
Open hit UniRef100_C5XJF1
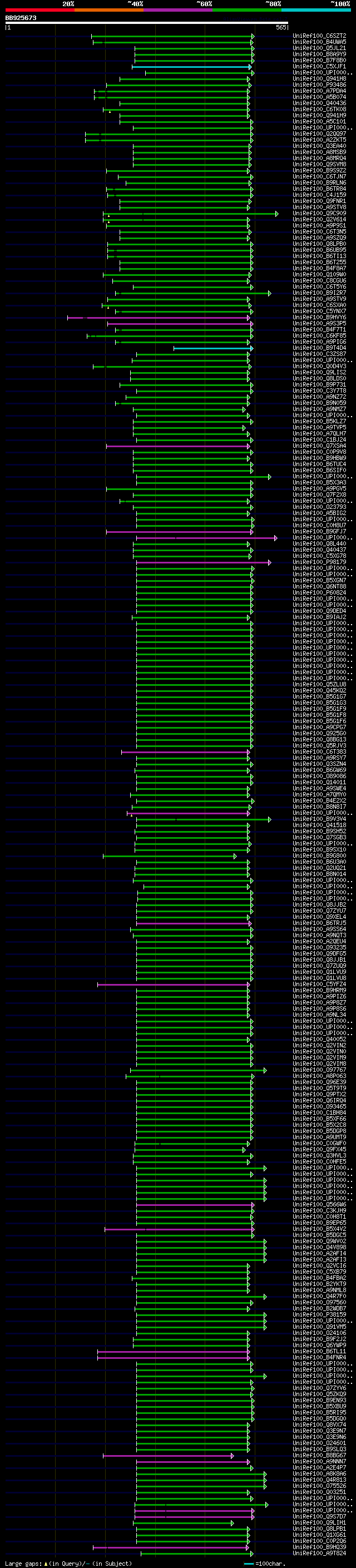(319, 66)
